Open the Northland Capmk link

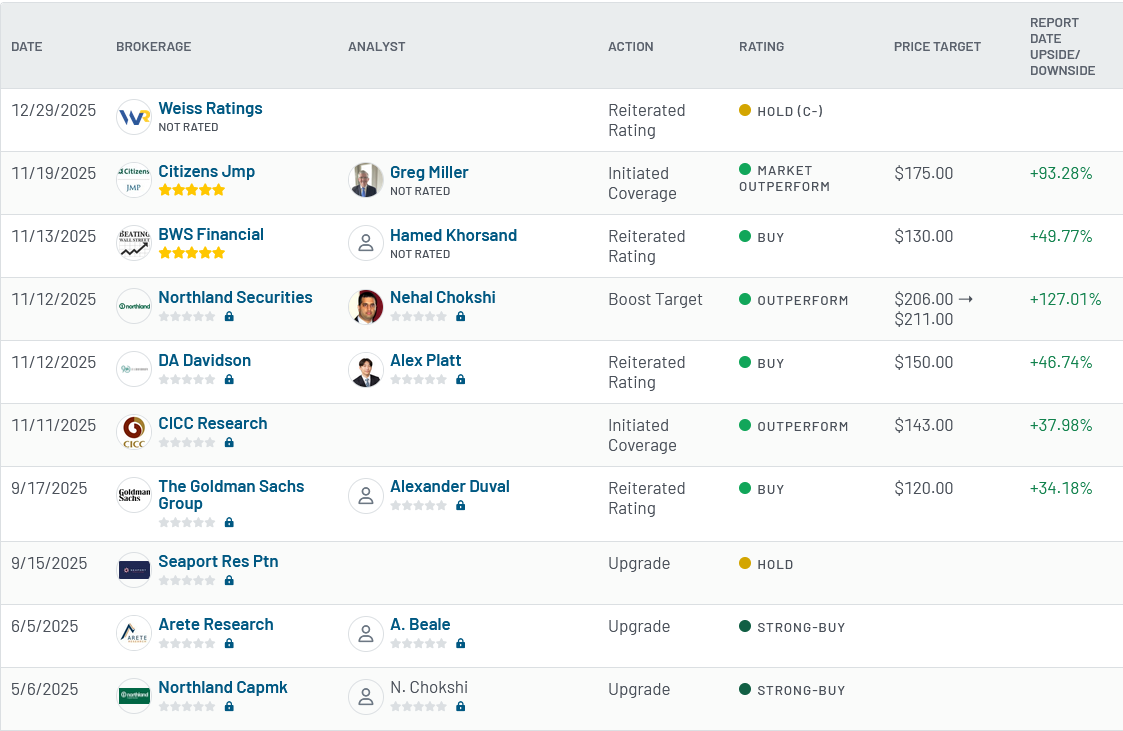[223, 687]
